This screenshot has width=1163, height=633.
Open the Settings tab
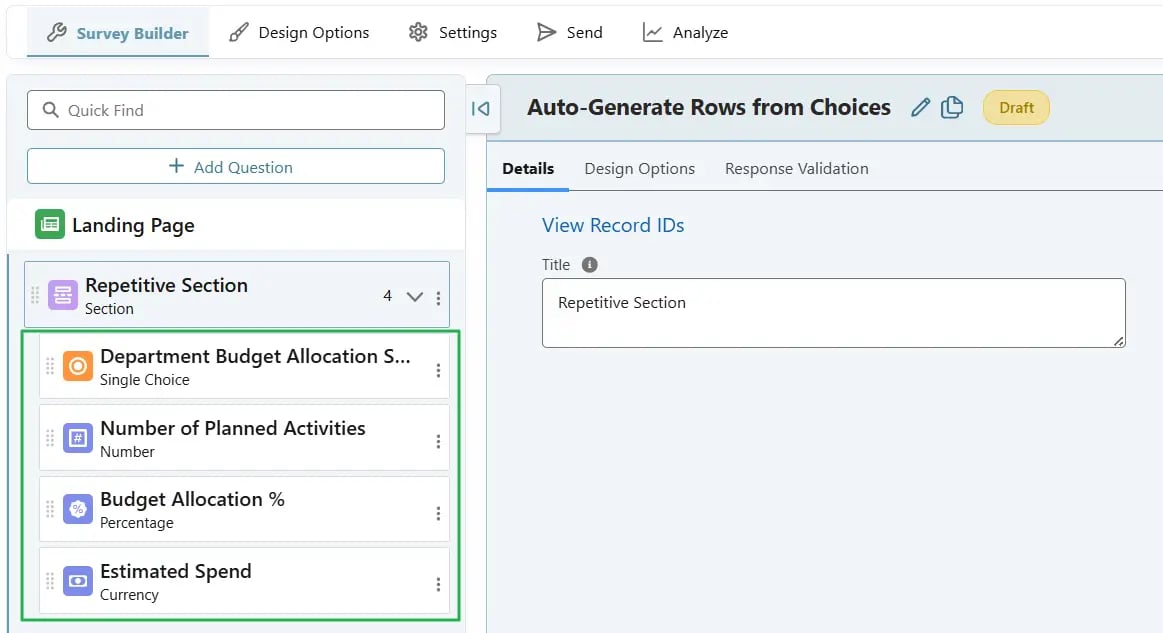point(452,33)
